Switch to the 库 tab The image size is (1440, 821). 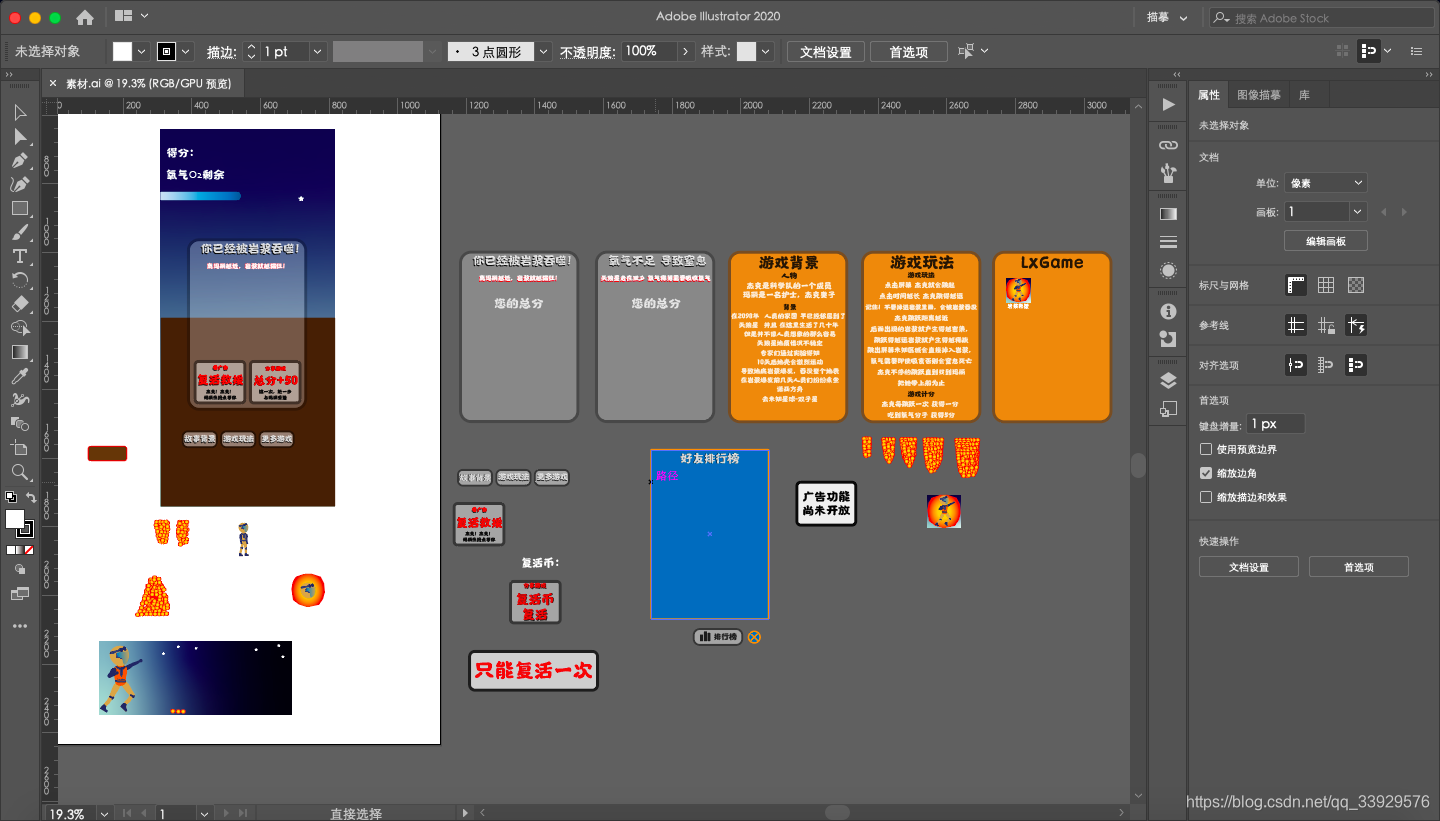(x=1304, y=95)
